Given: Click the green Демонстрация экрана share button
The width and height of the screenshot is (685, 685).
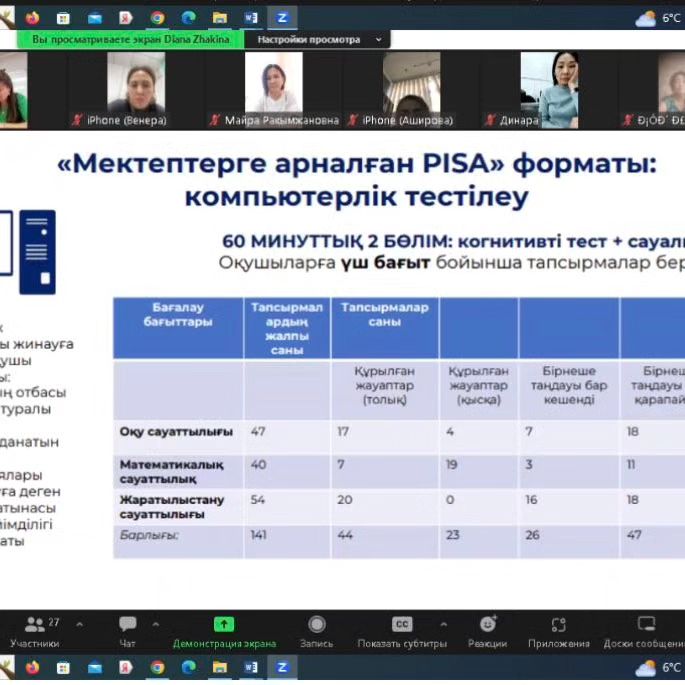Looking at the screenshot, I should coord(224,631).
